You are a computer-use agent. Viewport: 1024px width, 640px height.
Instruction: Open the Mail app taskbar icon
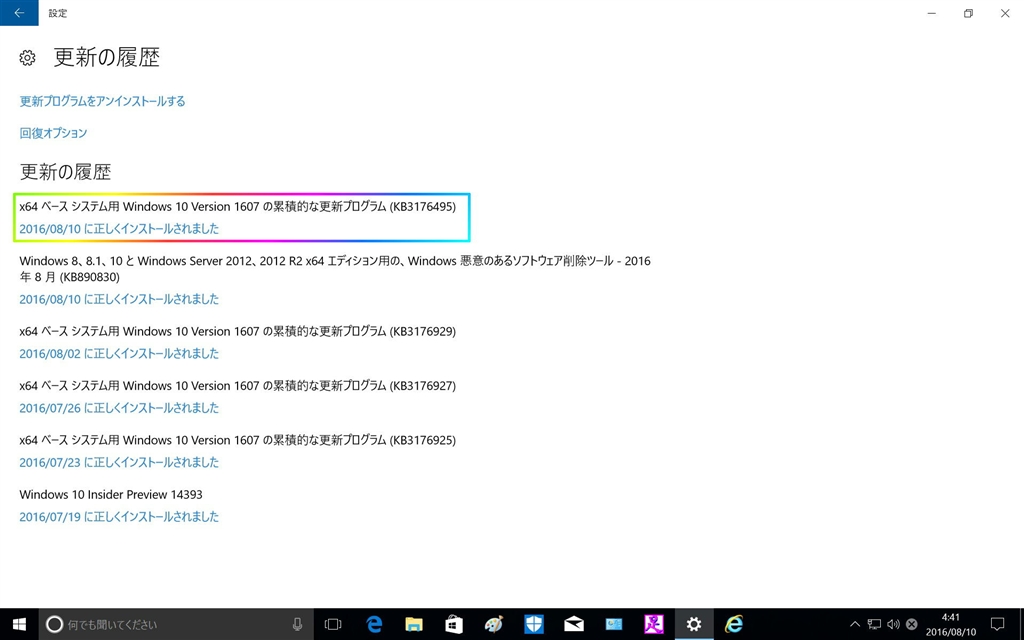(x=574, y=624)
